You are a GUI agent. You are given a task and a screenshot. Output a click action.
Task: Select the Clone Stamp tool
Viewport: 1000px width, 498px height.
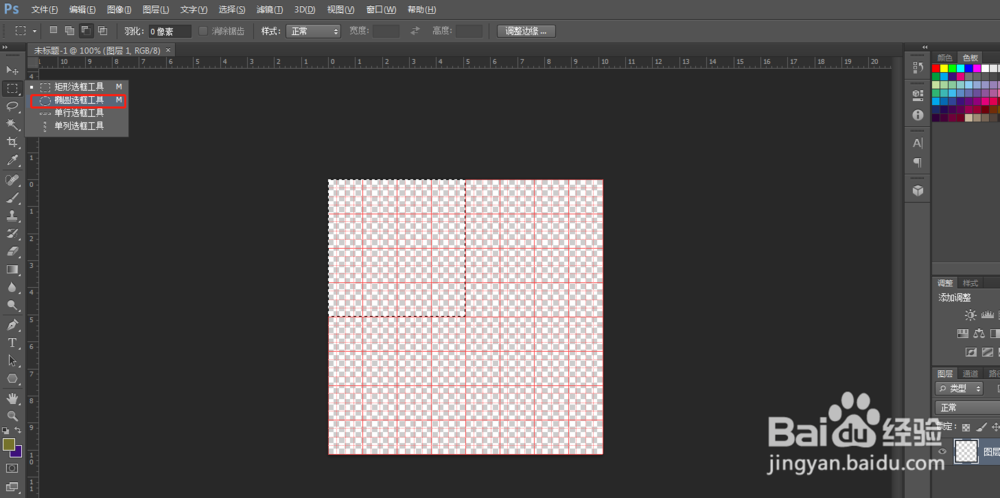click(x=12, y=216)
